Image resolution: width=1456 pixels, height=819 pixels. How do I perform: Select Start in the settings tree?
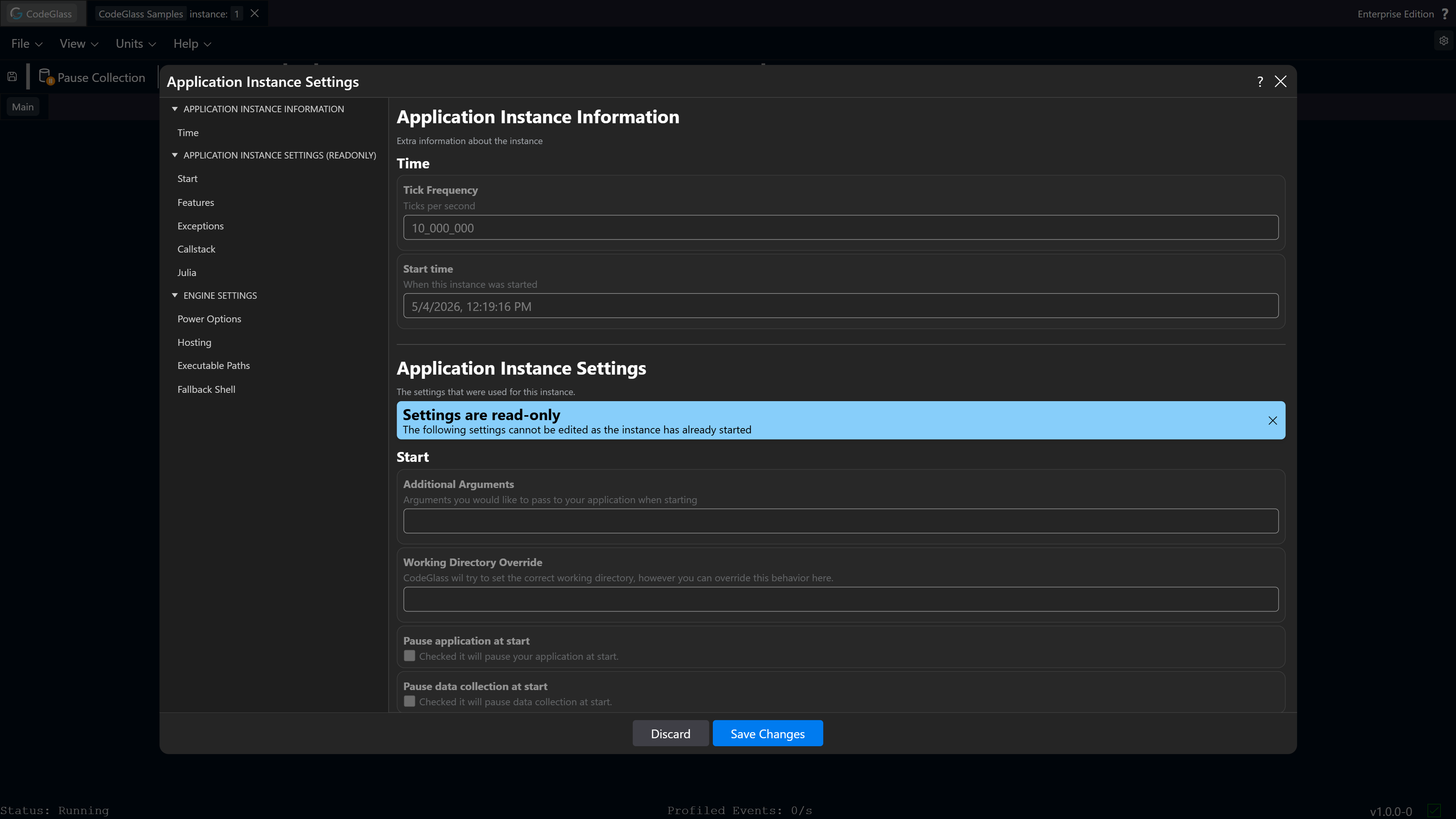click(x=187, y=179)
